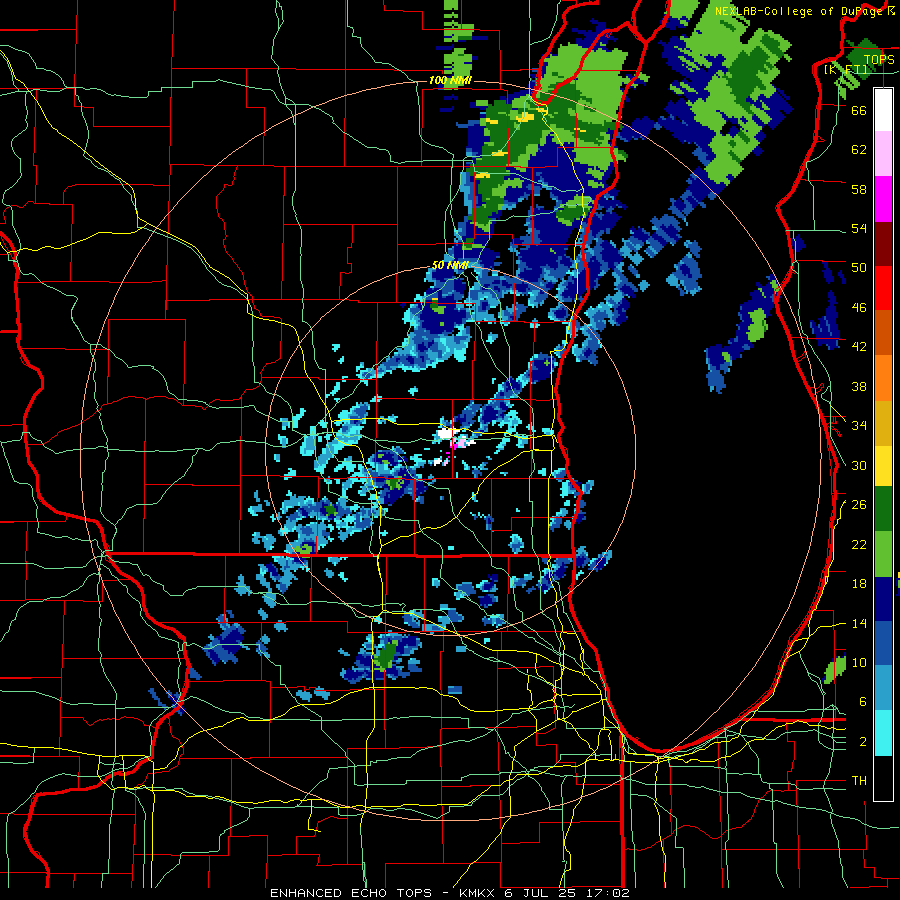Select the 2 scale label
Screen dimensions: 900x900
(862, 742)
